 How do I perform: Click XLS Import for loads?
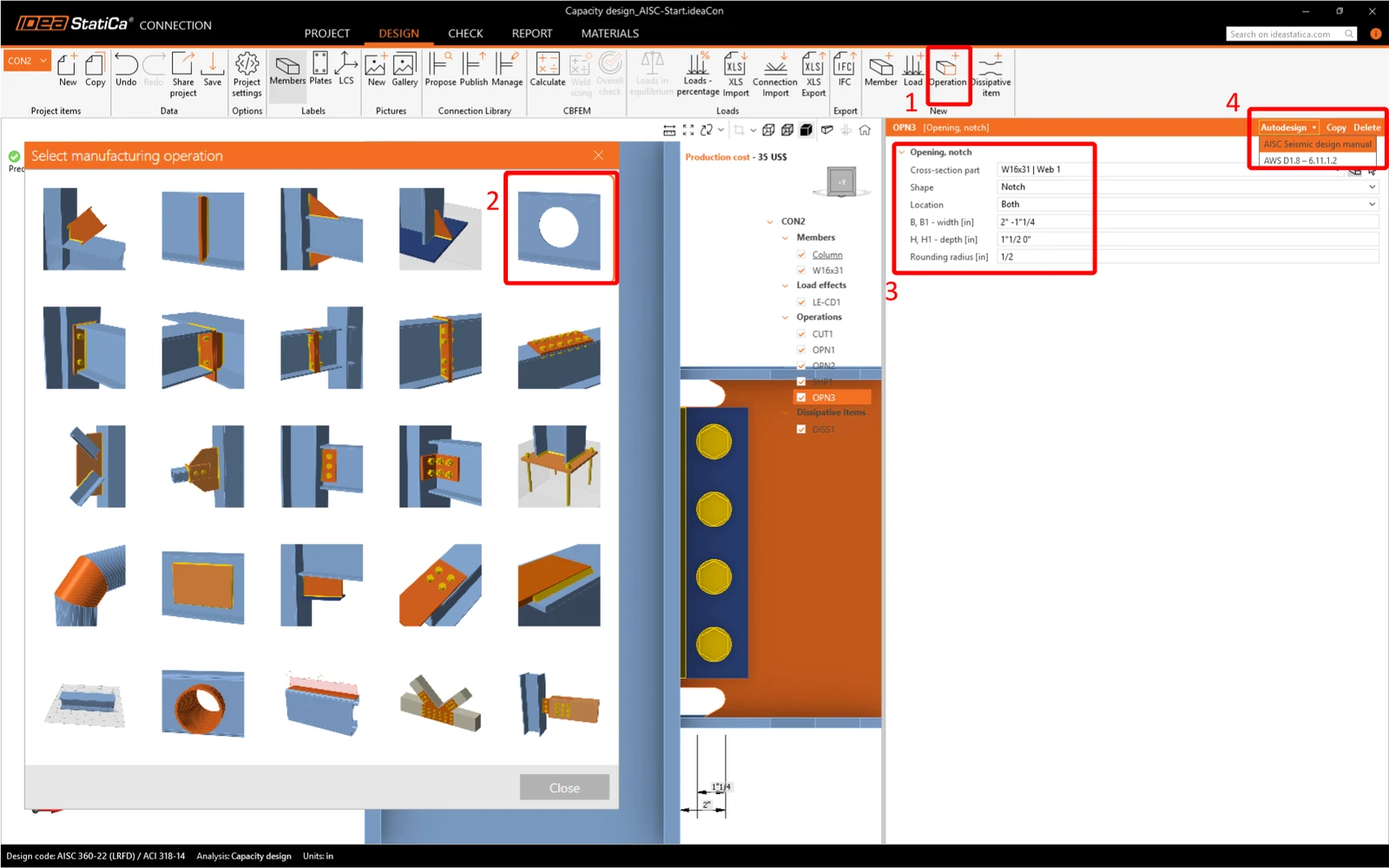(x=735, y=75)
